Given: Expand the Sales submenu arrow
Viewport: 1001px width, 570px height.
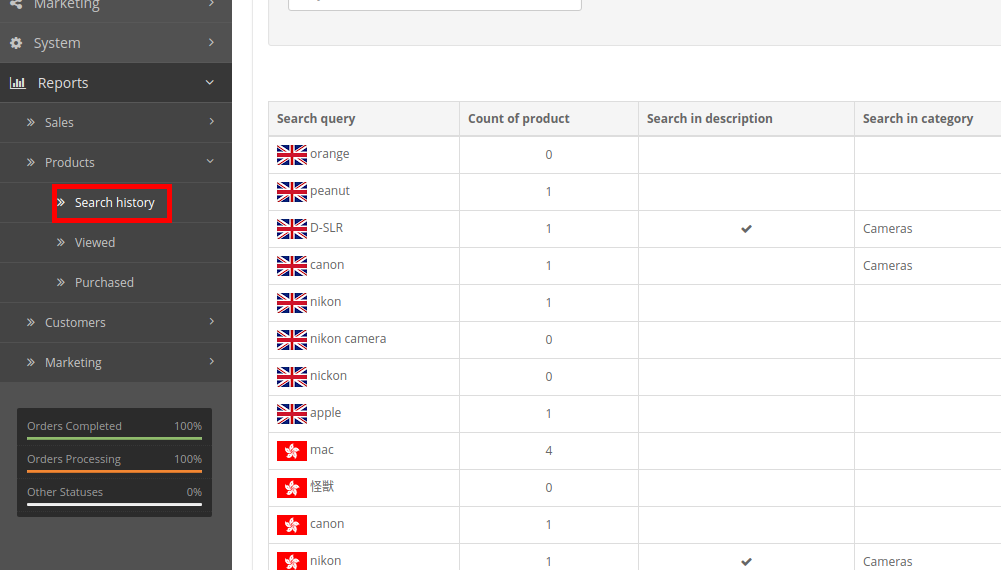Looking at the screenshot, I should pos(211,121).
